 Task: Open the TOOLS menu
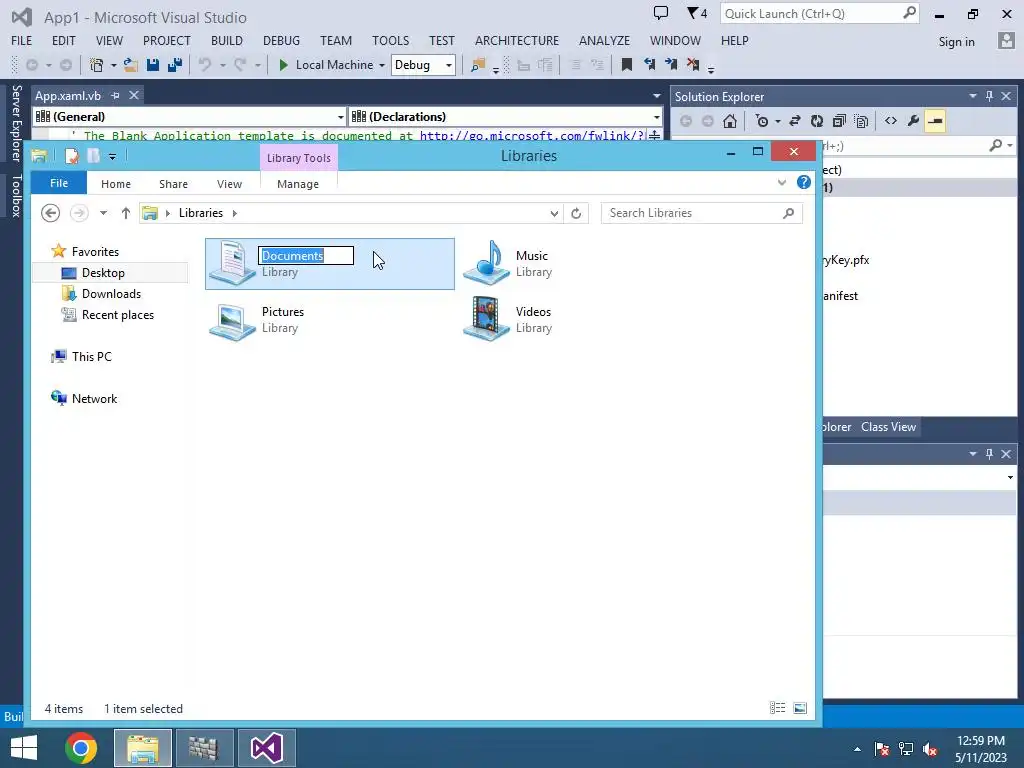pos(391,40)
